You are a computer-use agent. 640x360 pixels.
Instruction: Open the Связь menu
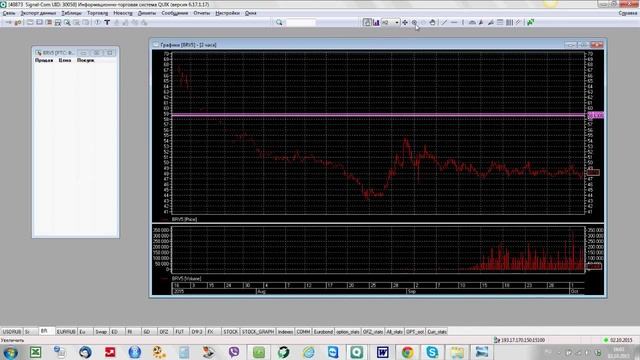pyautogui.click(x=9, y=13)
